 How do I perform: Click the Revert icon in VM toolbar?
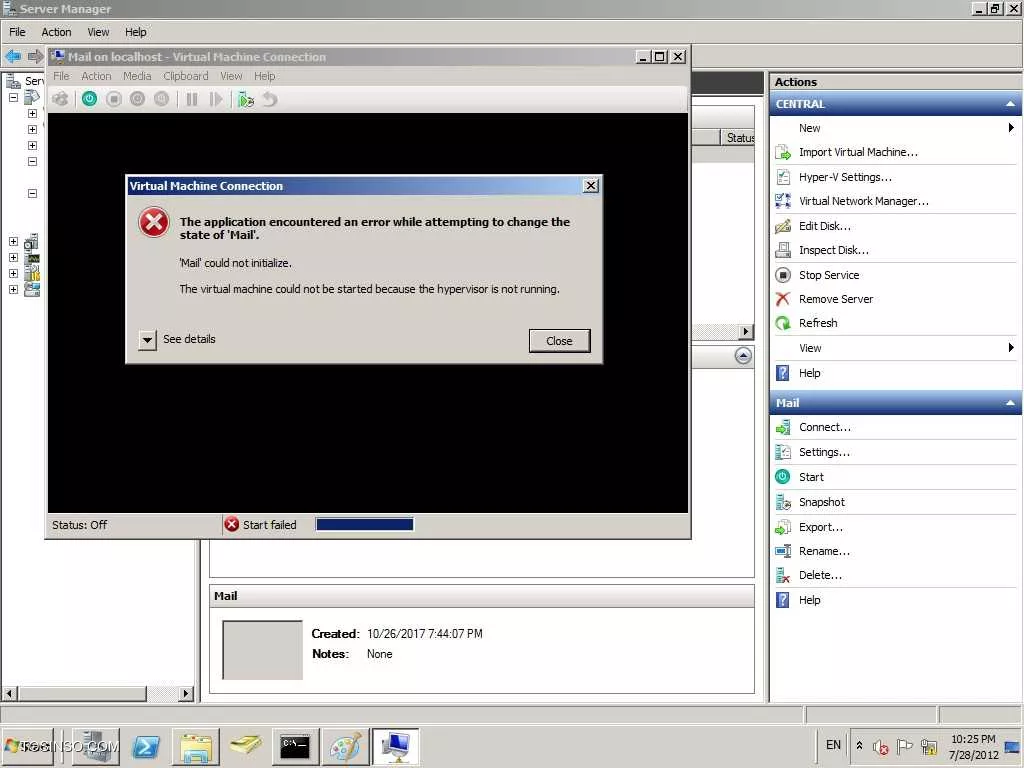coord(270,99)
